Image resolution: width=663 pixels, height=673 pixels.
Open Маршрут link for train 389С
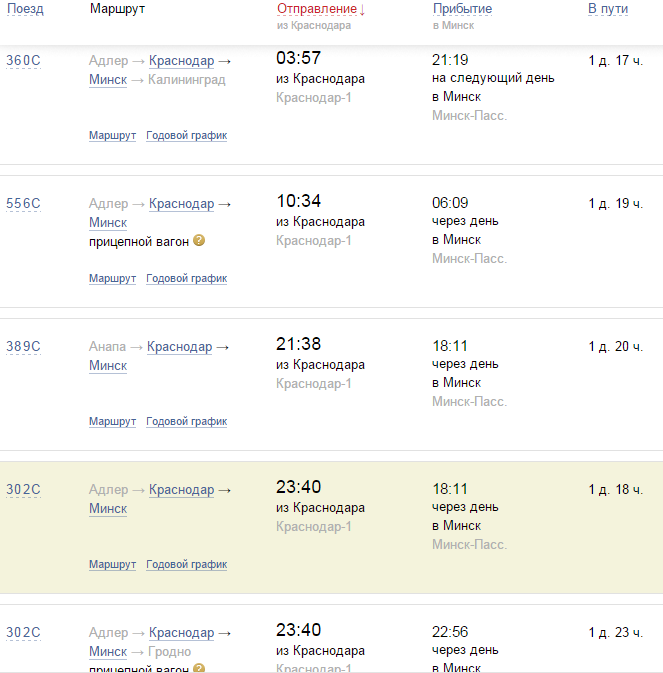112,421
